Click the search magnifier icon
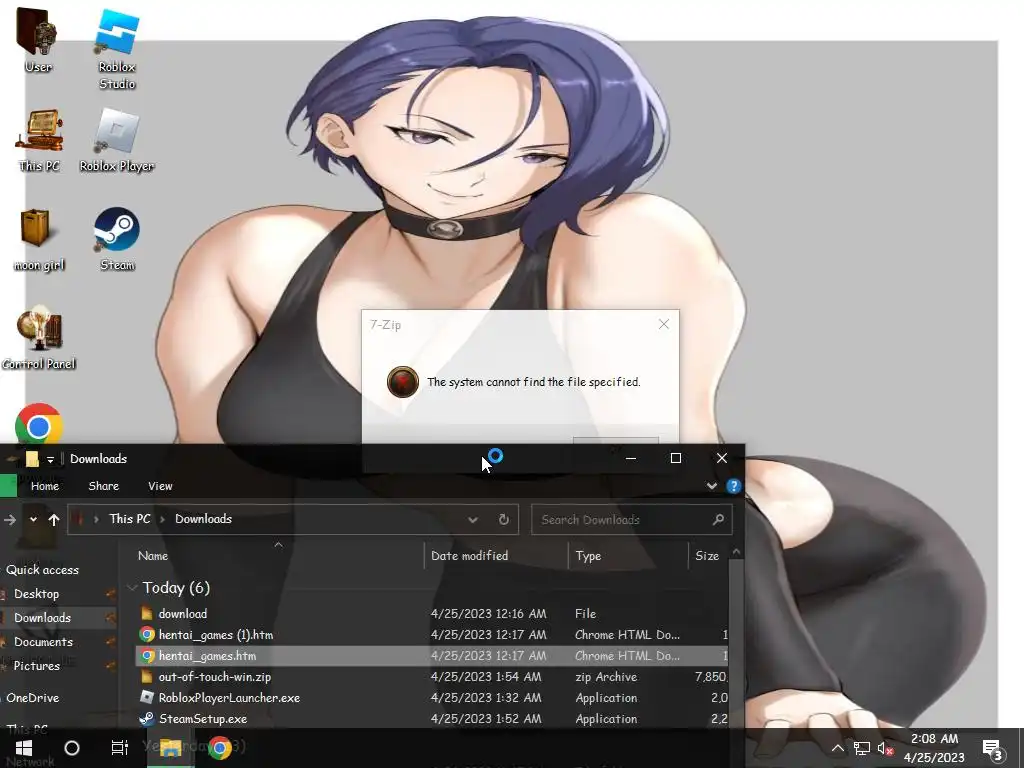Viewport: 1024px width, 768px height. coord(718,520)
